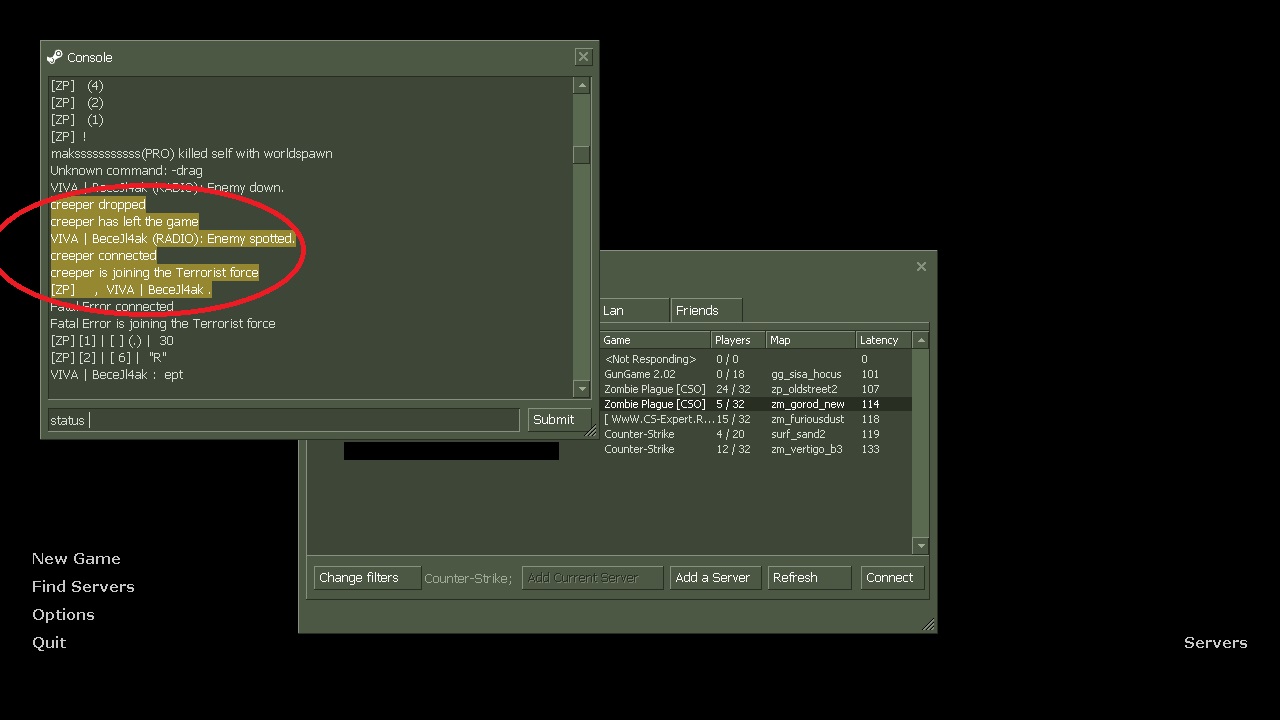Sort servers by the Map column header
The width and height of the screenshot is (1280, 720).
(x=809, y=340)
